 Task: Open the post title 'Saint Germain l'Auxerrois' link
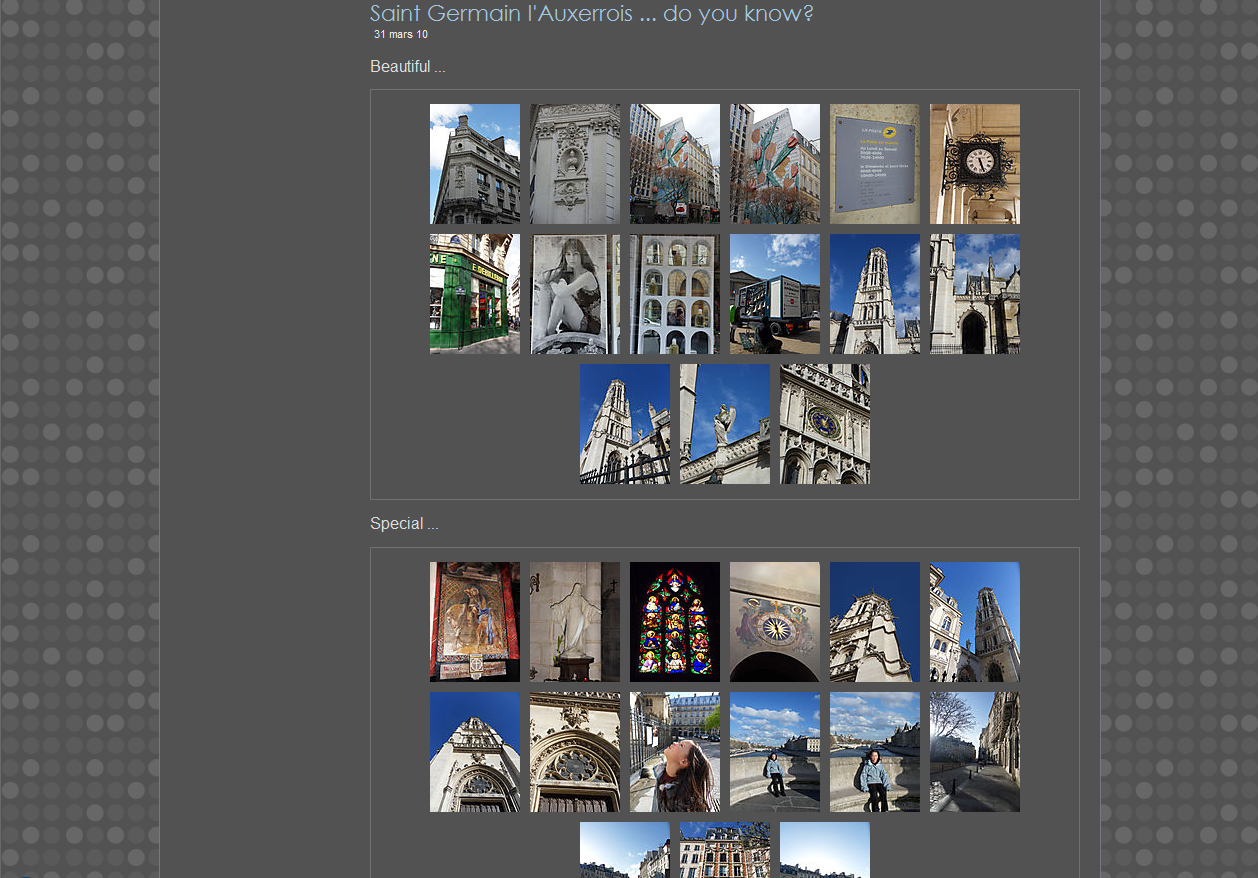pos(590,14)
